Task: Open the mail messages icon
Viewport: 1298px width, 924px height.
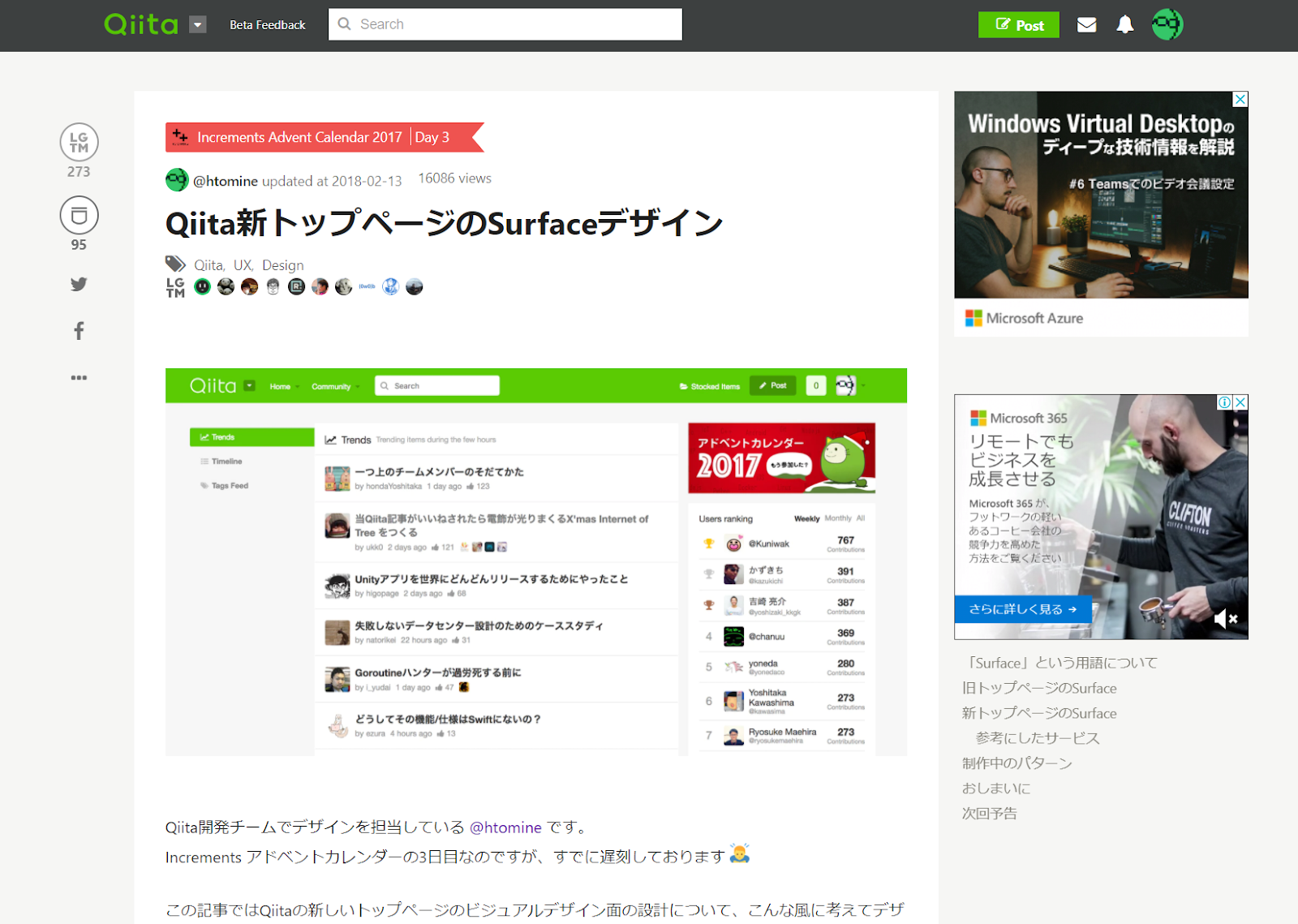Action: [x=1086, y=24]
